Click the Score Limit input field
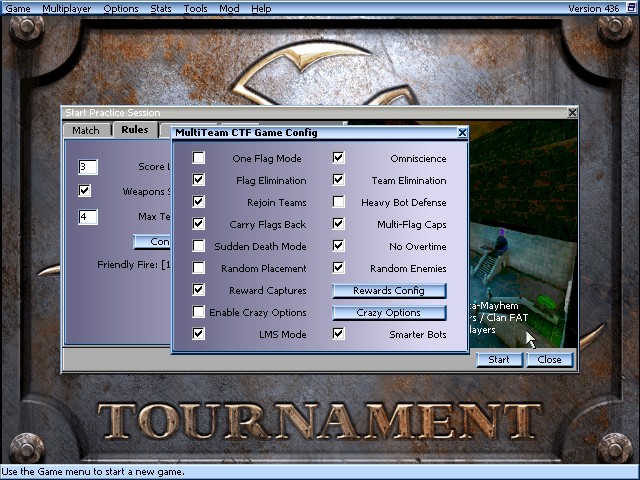 tap(88, 167)
